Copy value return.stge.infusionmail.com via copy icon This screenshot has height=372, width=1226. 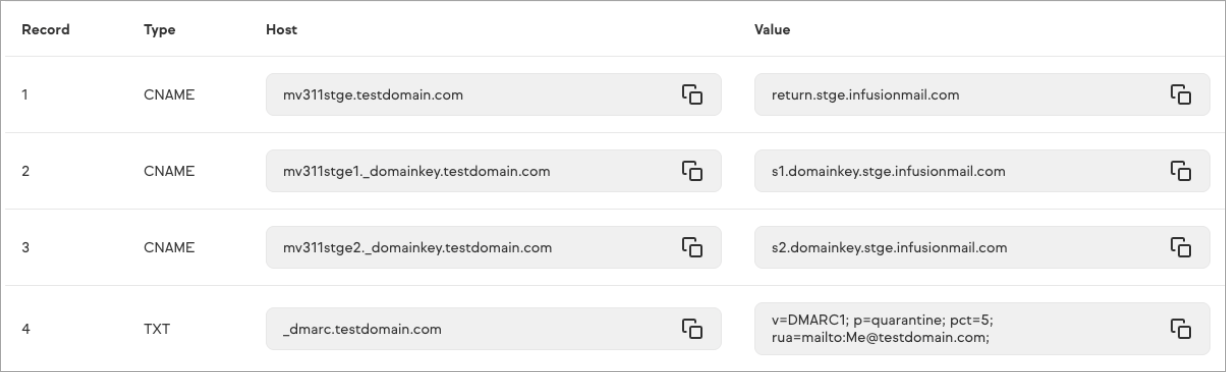pos(1181,94)
